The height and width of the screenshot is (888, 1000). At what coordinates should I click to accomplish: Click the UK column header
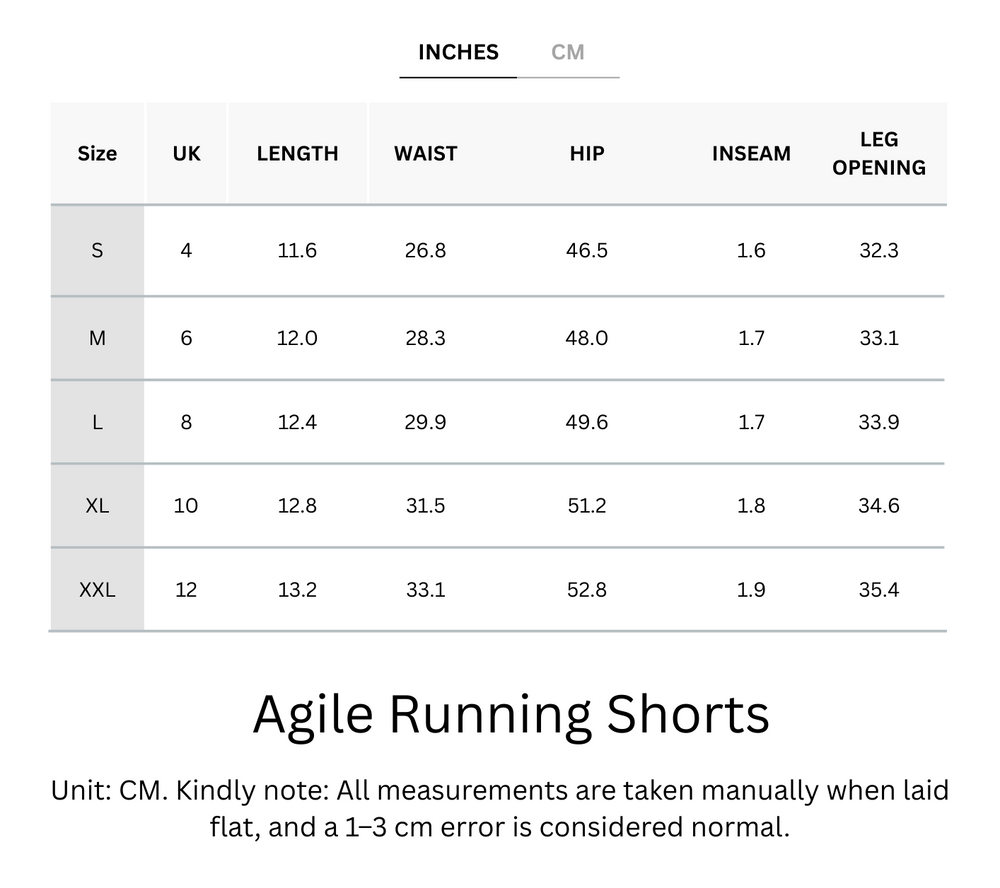(186, 153)
